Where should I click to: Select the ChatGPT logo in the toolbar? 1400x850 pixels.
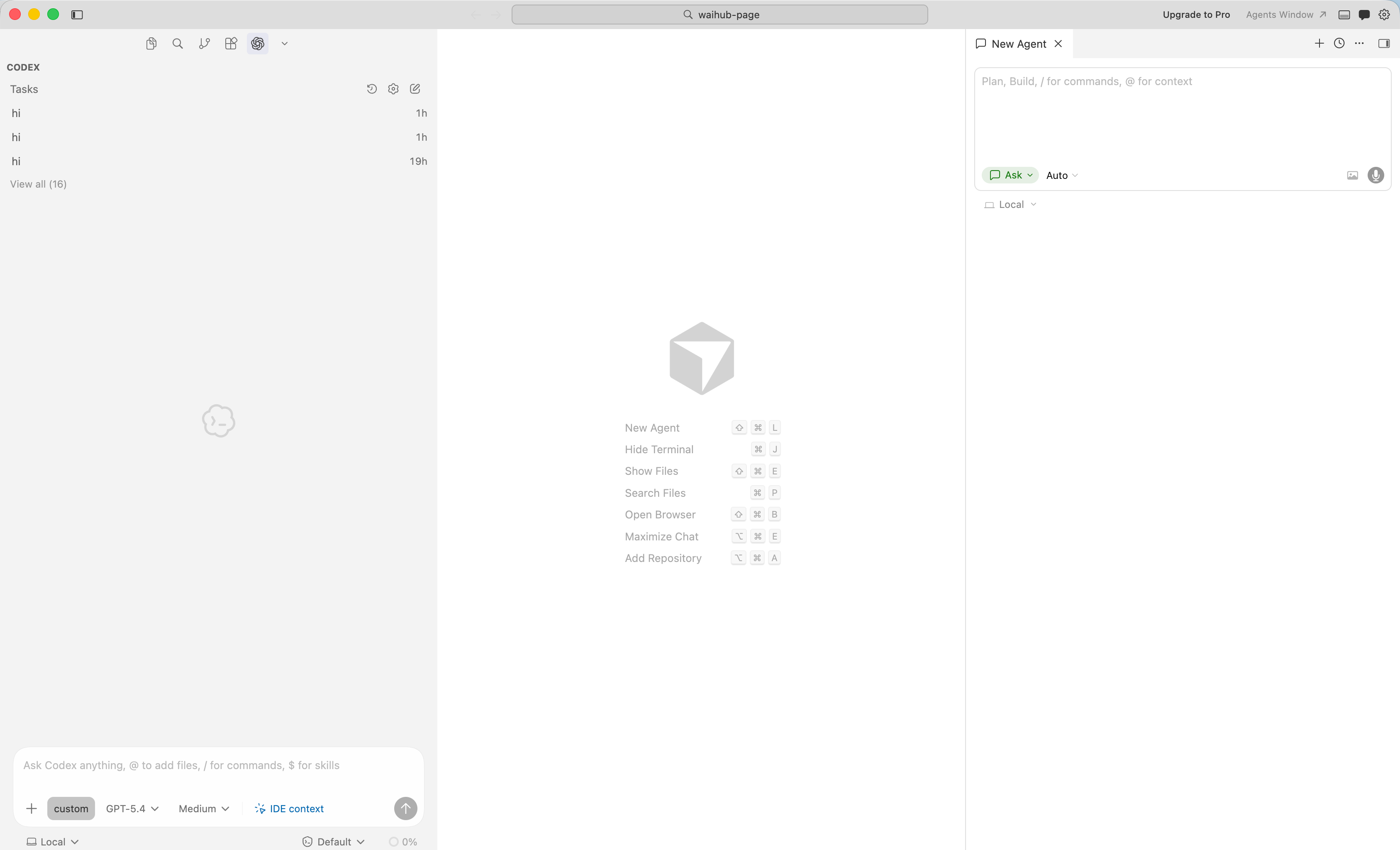[x=257, y=43]
